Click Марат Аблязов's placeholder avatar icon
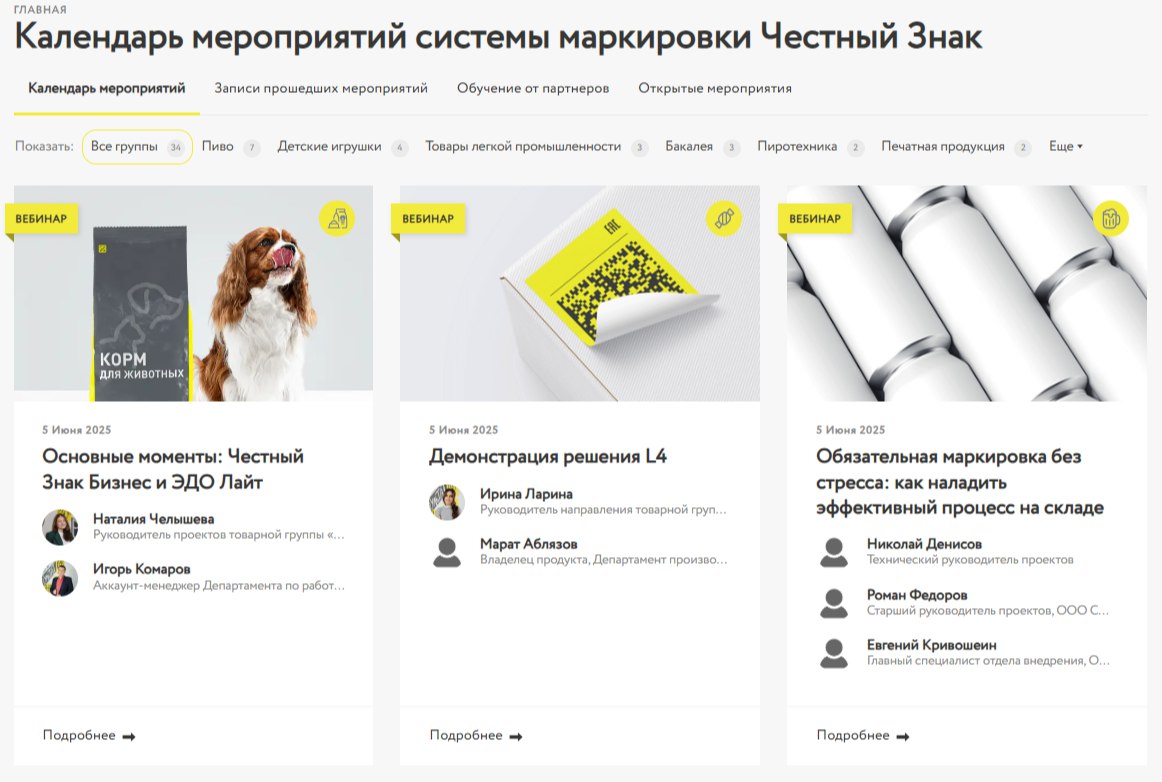The image size is (1162, 782). (447, 552)
